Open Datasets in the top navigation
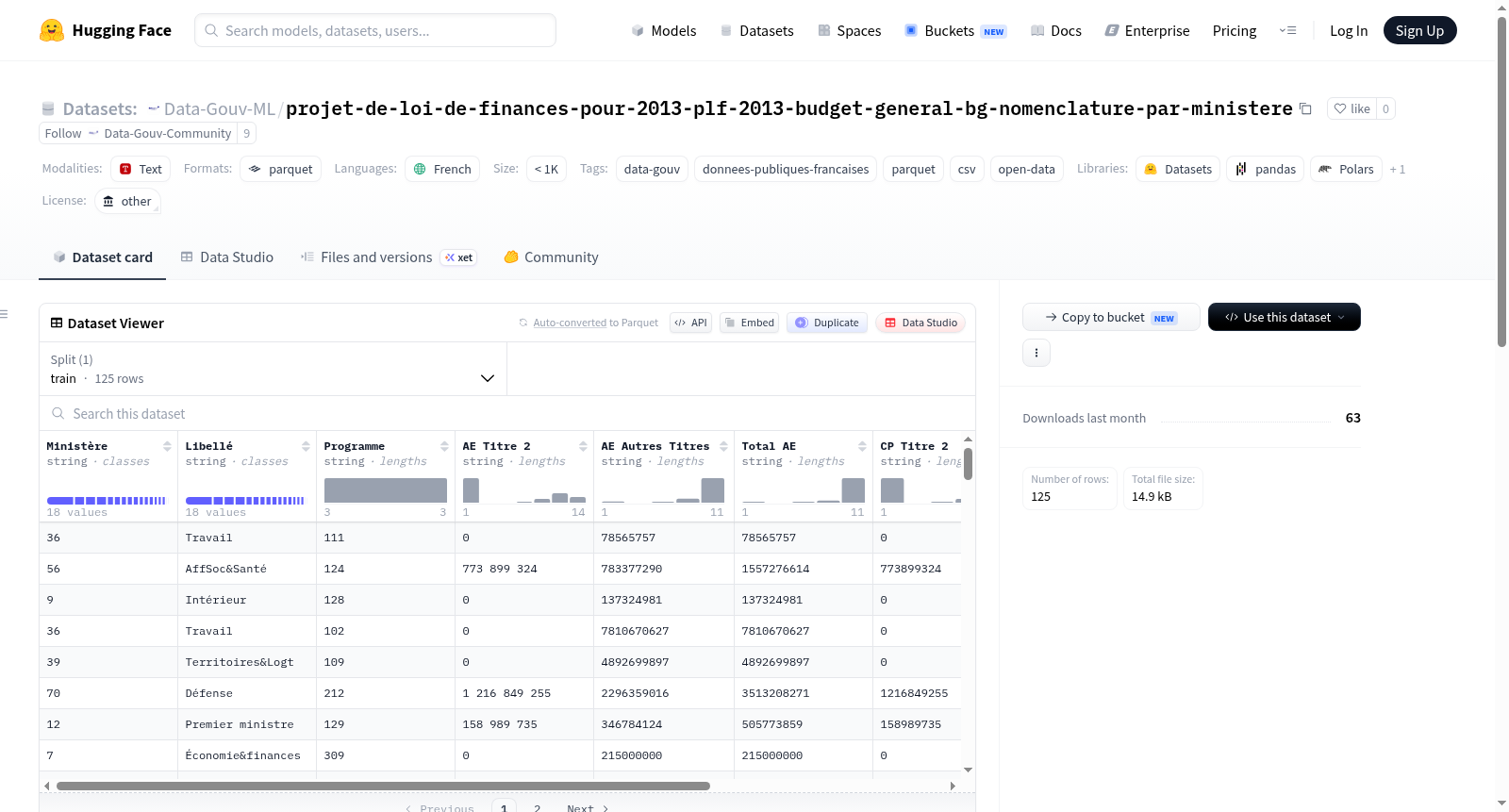Viewport: 1509px width, 812px height. [x=756, y=30]
